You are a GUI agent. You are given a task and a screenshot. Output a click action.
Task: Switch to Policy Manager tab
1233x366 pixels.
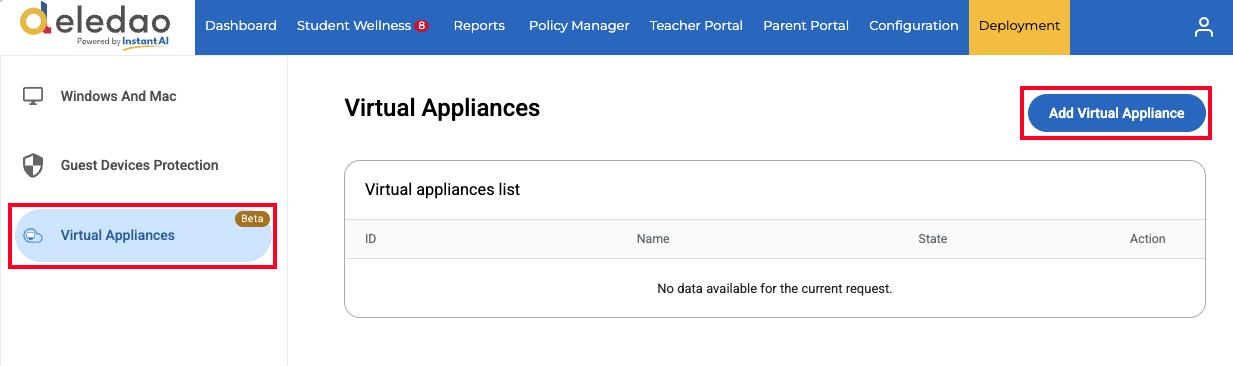(x=579, y=26)
